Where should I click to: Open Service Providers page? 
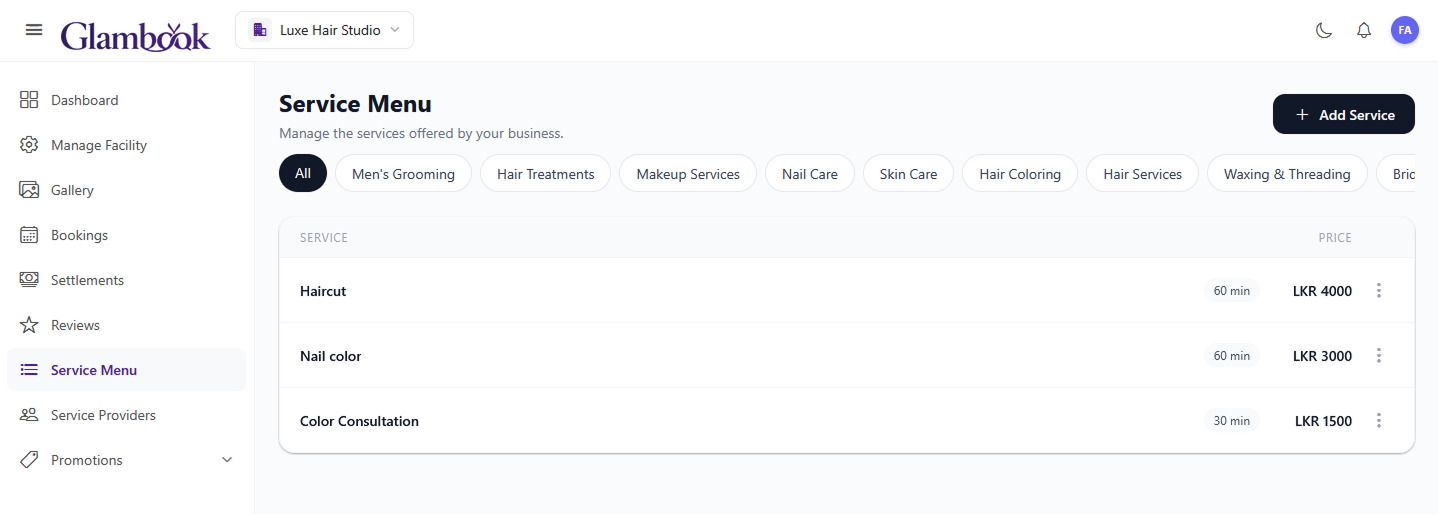tap(103, 415)
